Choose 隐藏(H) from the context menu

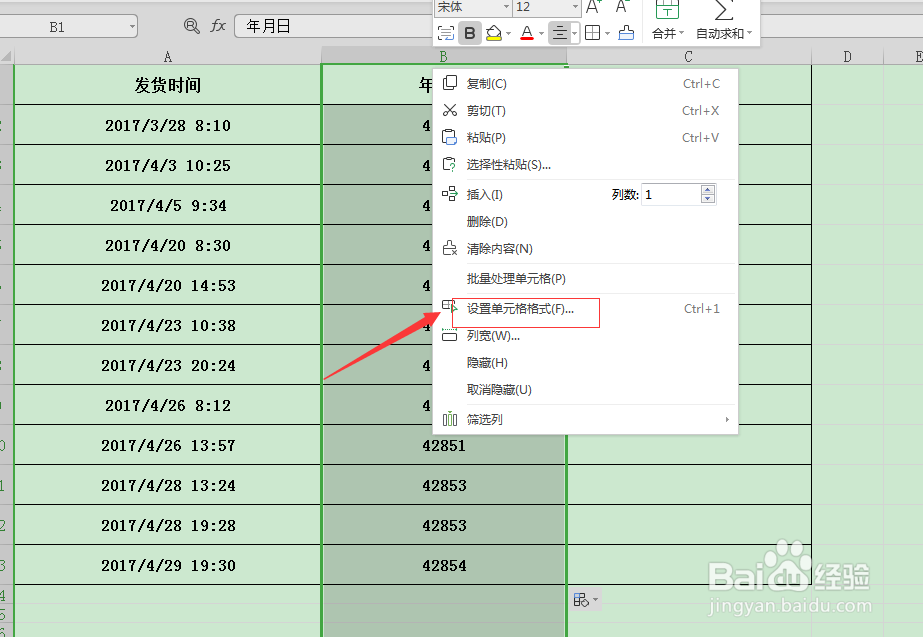point(585,363)
